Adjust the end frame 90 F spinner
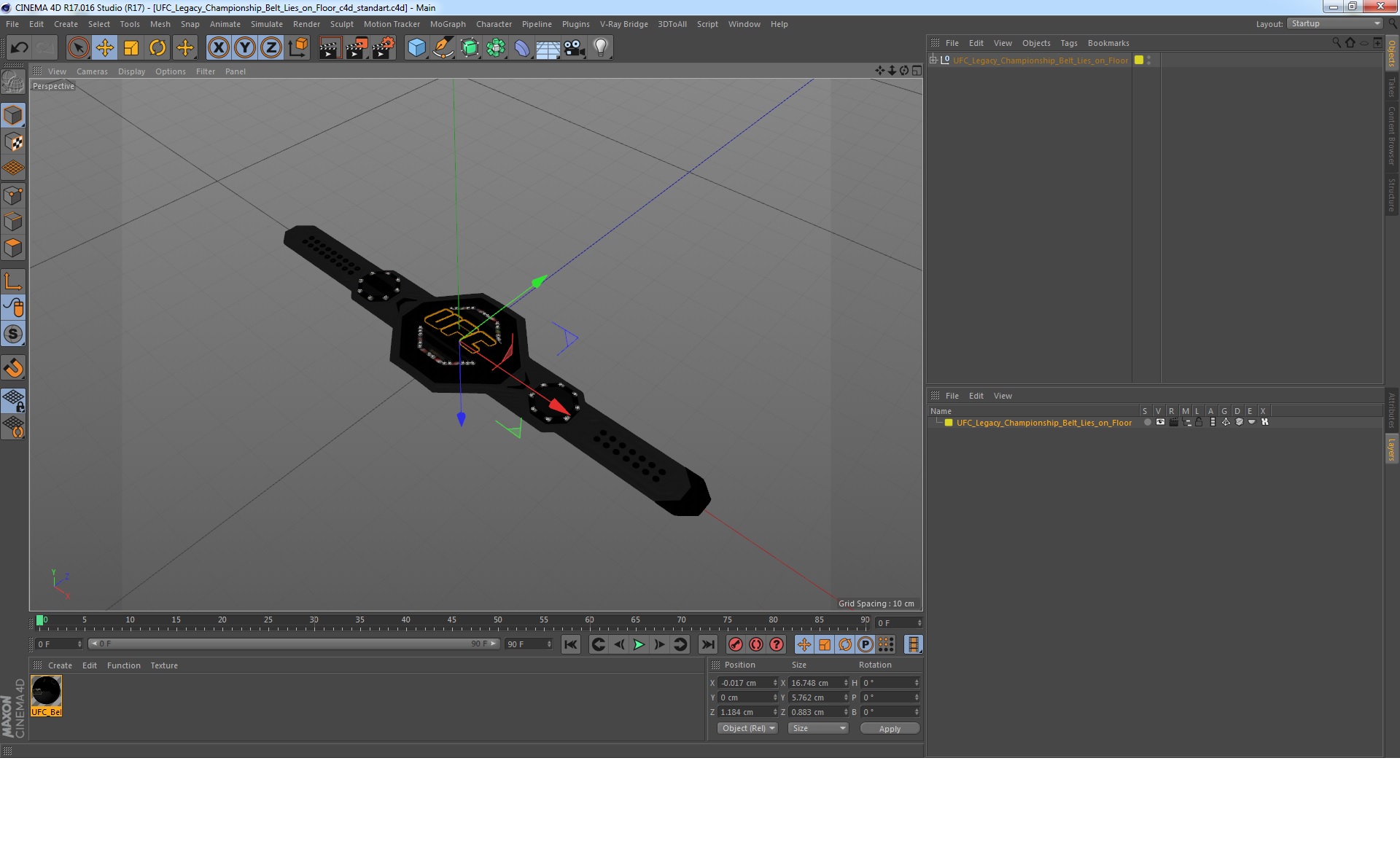The image size is (1400, 844). coord(549,644)
